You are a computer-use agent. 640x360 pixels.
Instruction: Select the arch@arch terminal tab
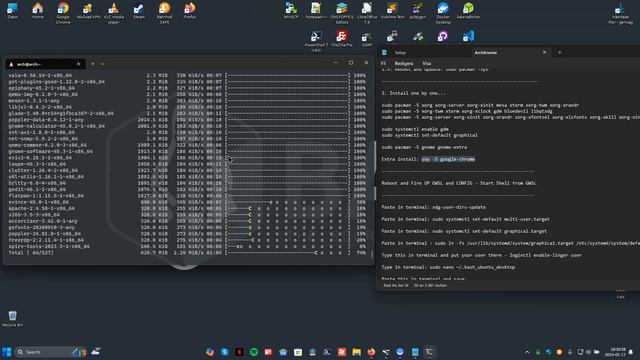45,64
